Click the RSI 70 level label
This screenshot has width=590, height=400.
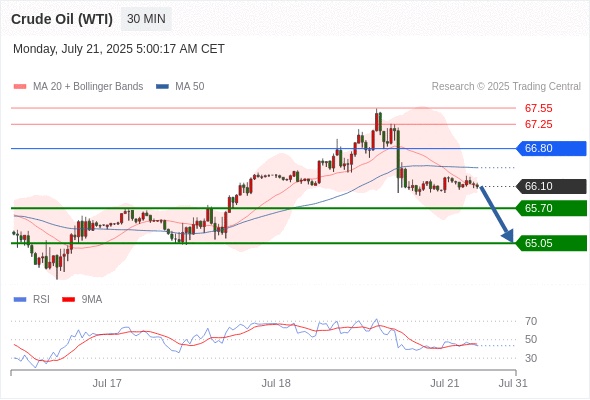pyautogui.click(x=531, y=321)
